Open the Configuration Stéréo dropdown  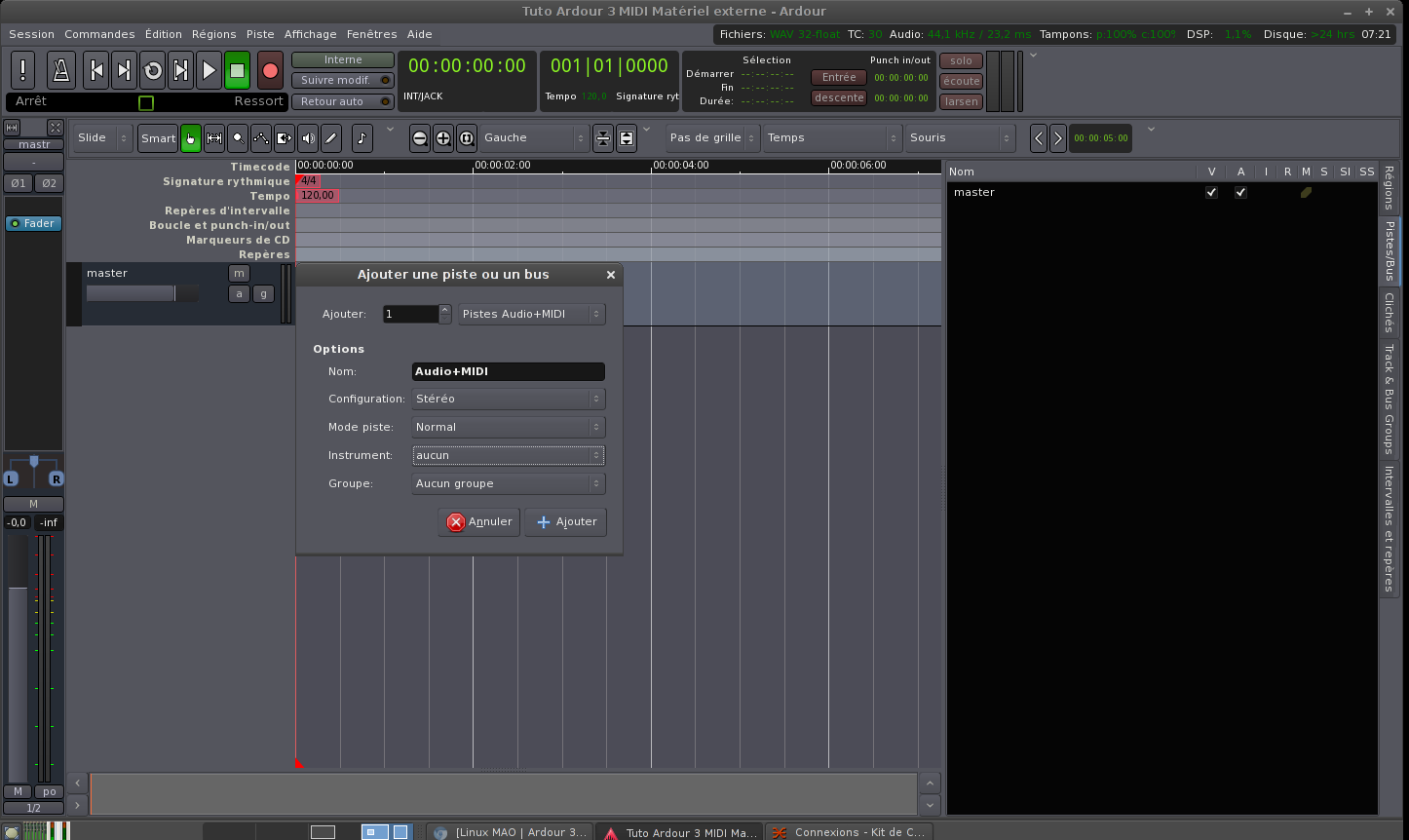coord(509,399)
